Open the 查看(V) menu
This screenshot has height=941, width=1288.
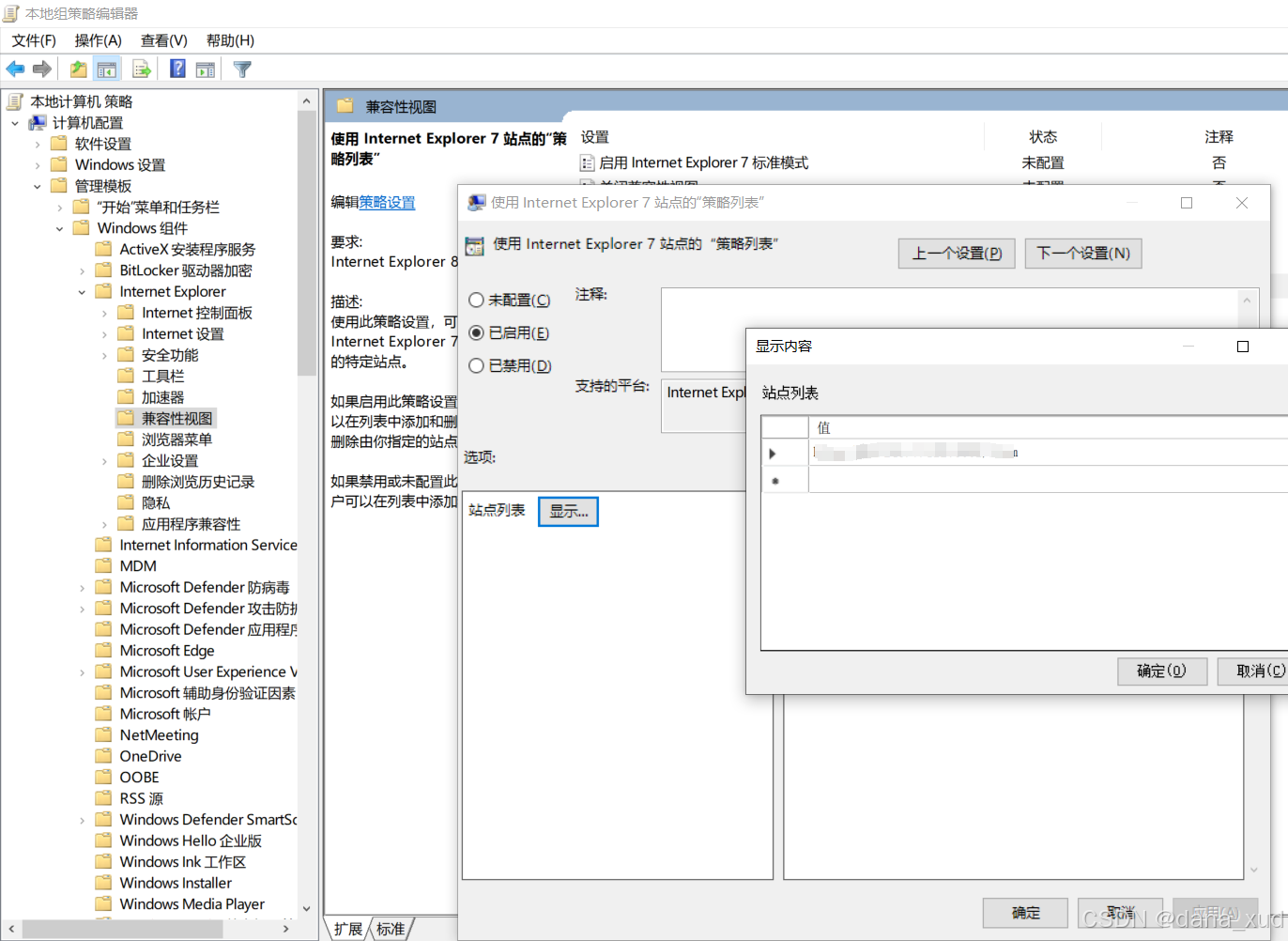(164, 40)
